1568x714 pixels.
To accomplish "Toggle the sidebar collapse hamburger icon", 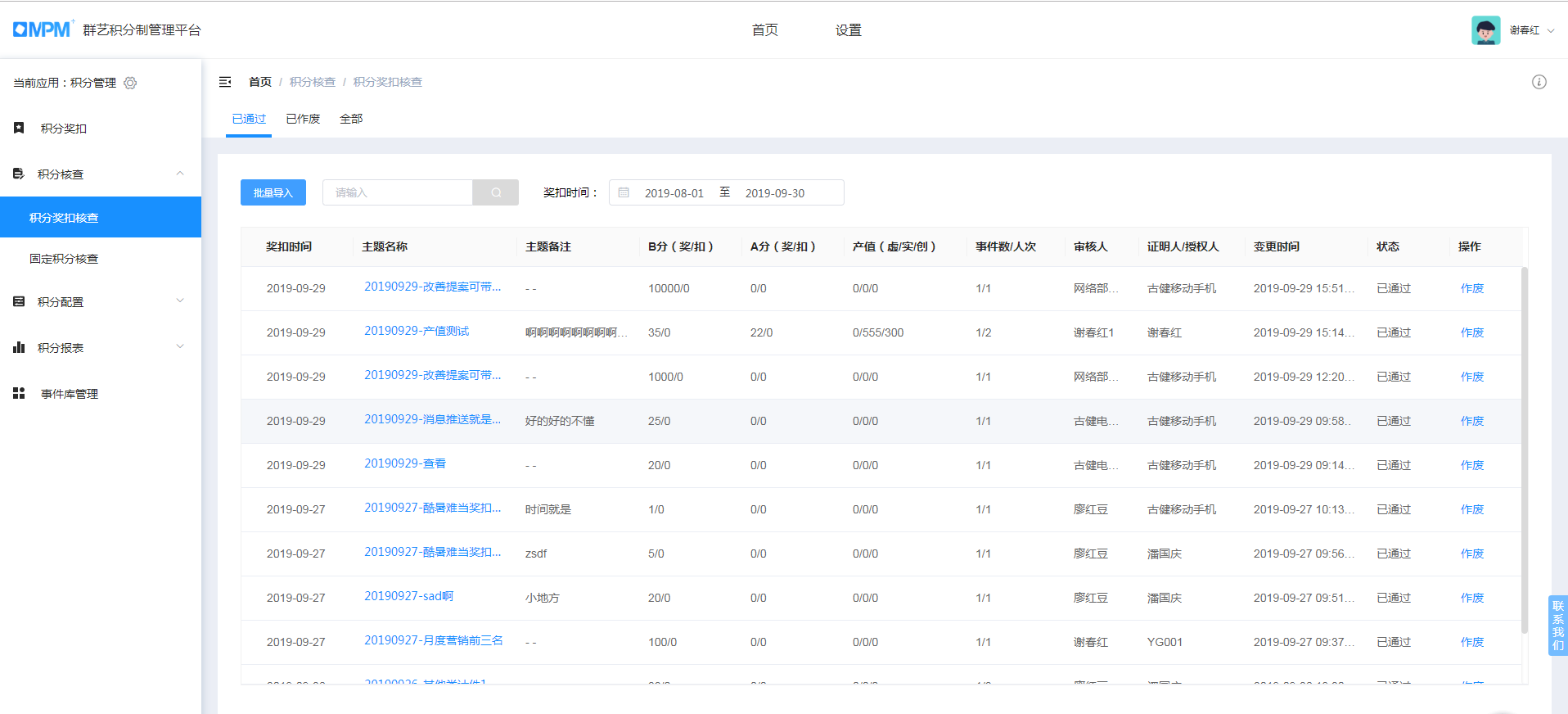I will pos(225,82).
